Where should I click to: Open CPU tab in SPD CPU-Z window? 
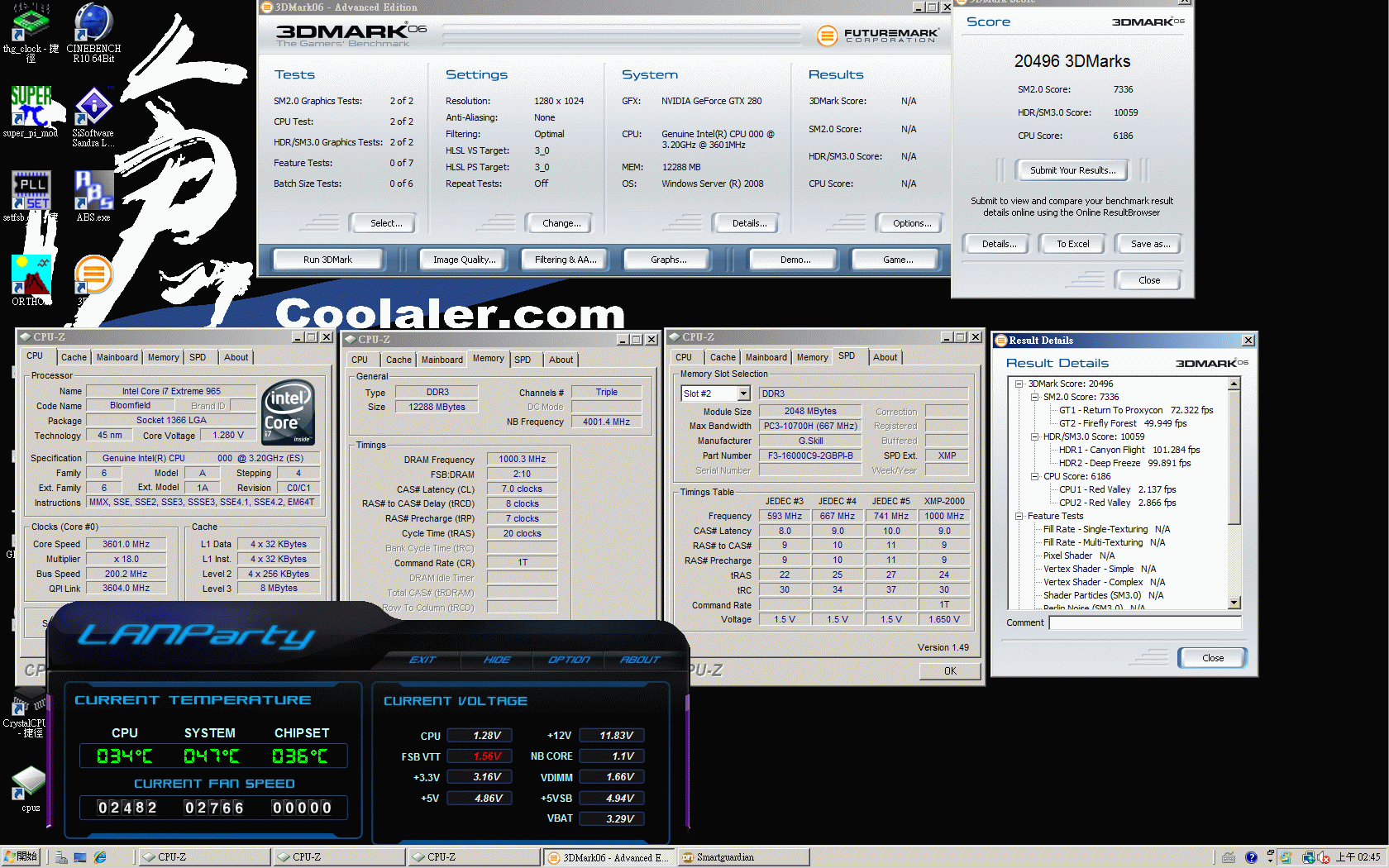pos(684,357)
